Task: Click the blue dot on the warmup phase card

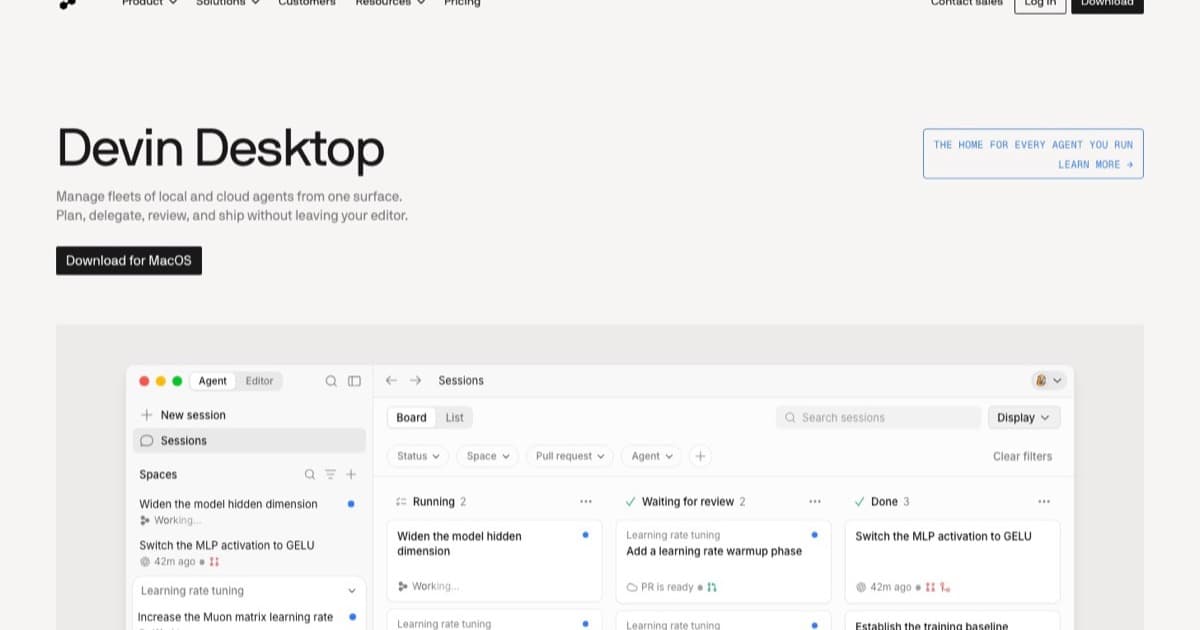Action: 814,535
